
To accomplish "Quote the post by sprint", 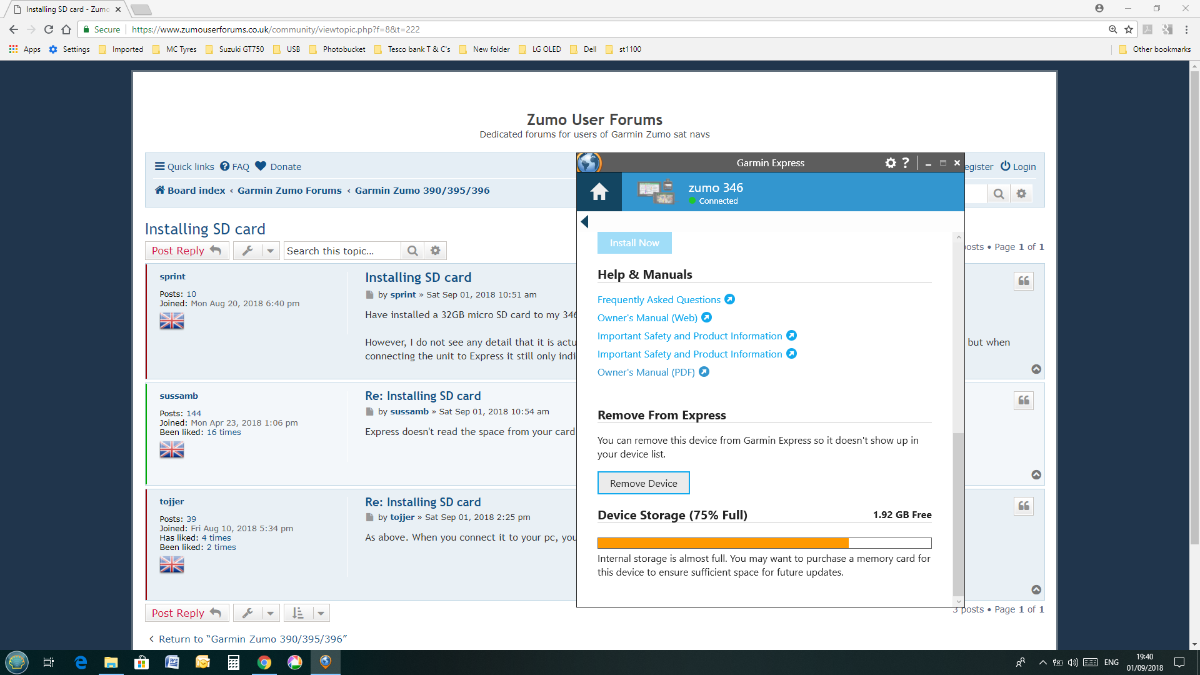I will pos(1024,281).
